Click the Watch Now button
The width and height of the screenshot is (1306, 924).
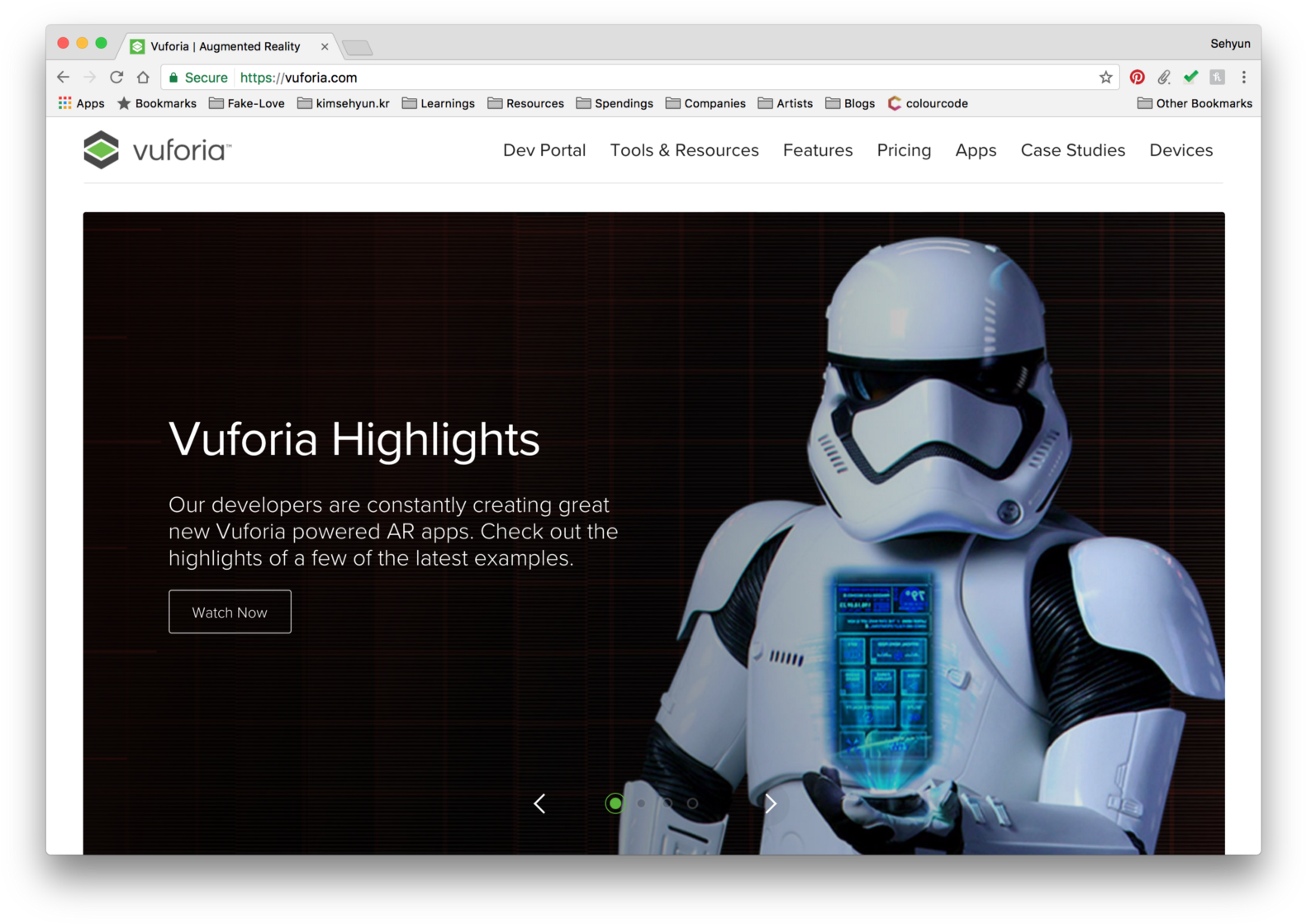(230, 612)
